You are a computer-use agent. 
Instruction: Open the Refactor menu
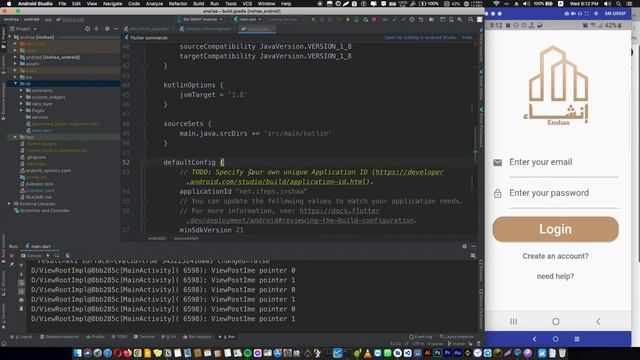point(178,4)
